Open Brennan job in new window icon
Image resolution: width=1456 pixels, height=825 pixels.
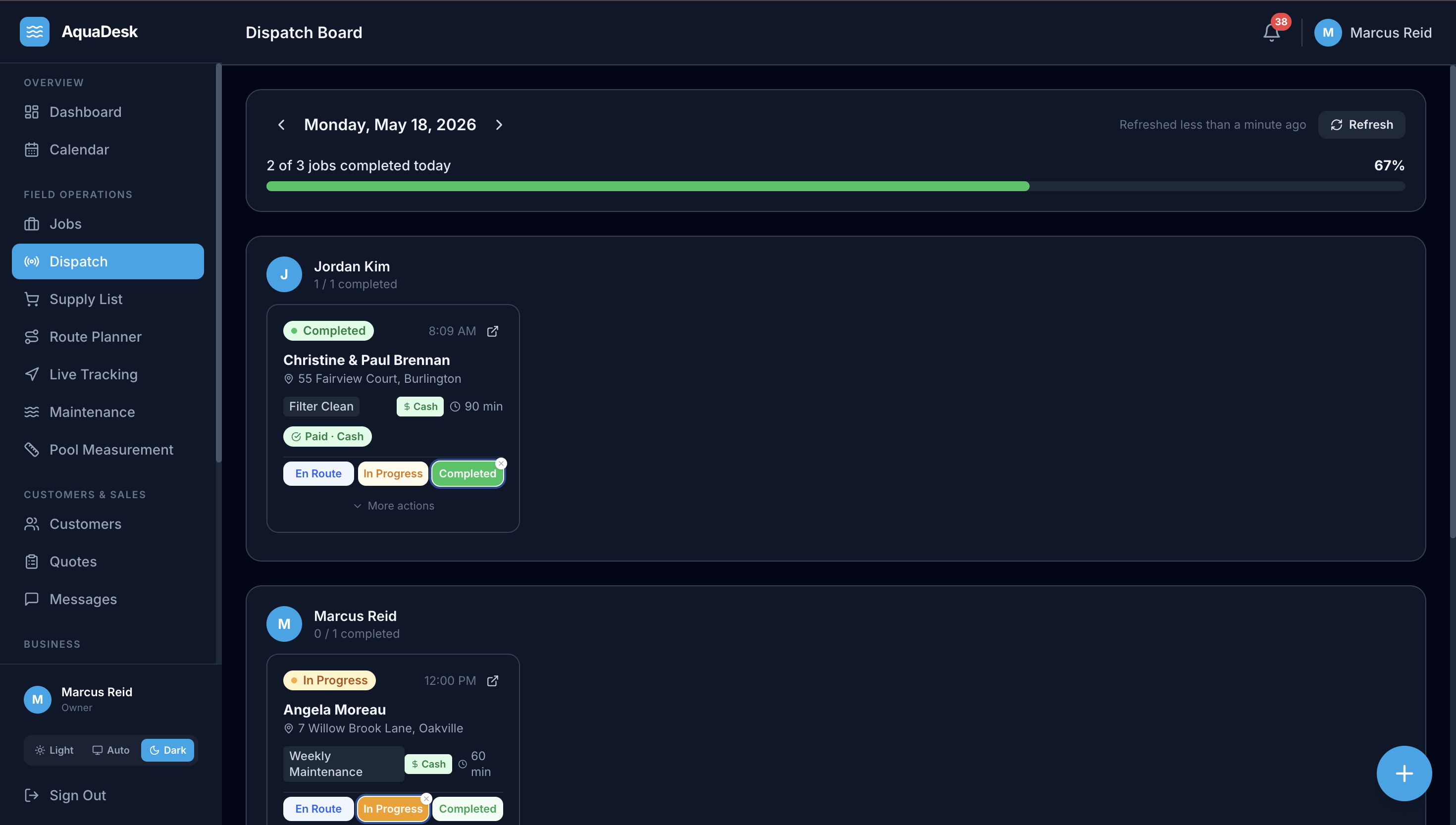pyautogui.click(x=493, y=331)
